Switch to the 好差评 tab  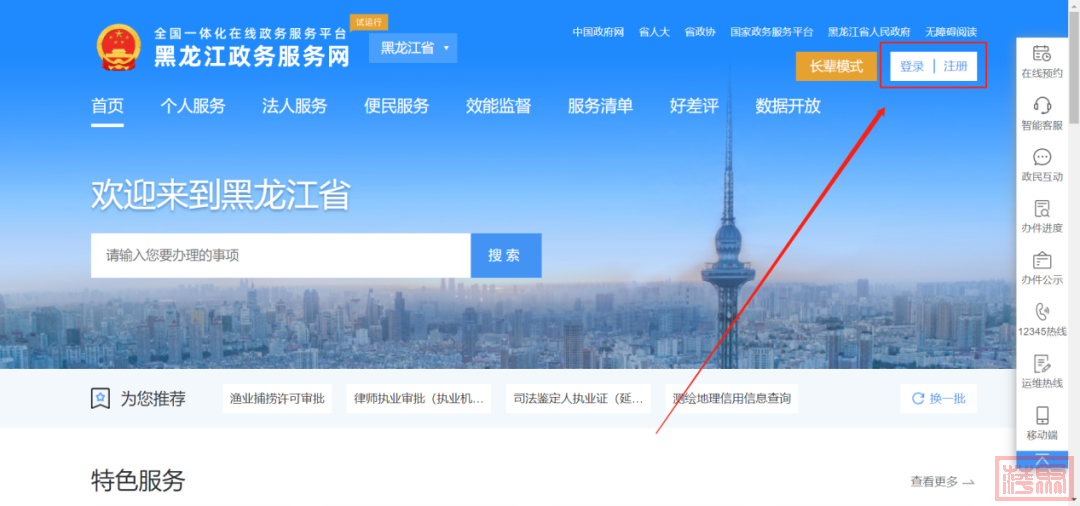(x=694, y=106)
